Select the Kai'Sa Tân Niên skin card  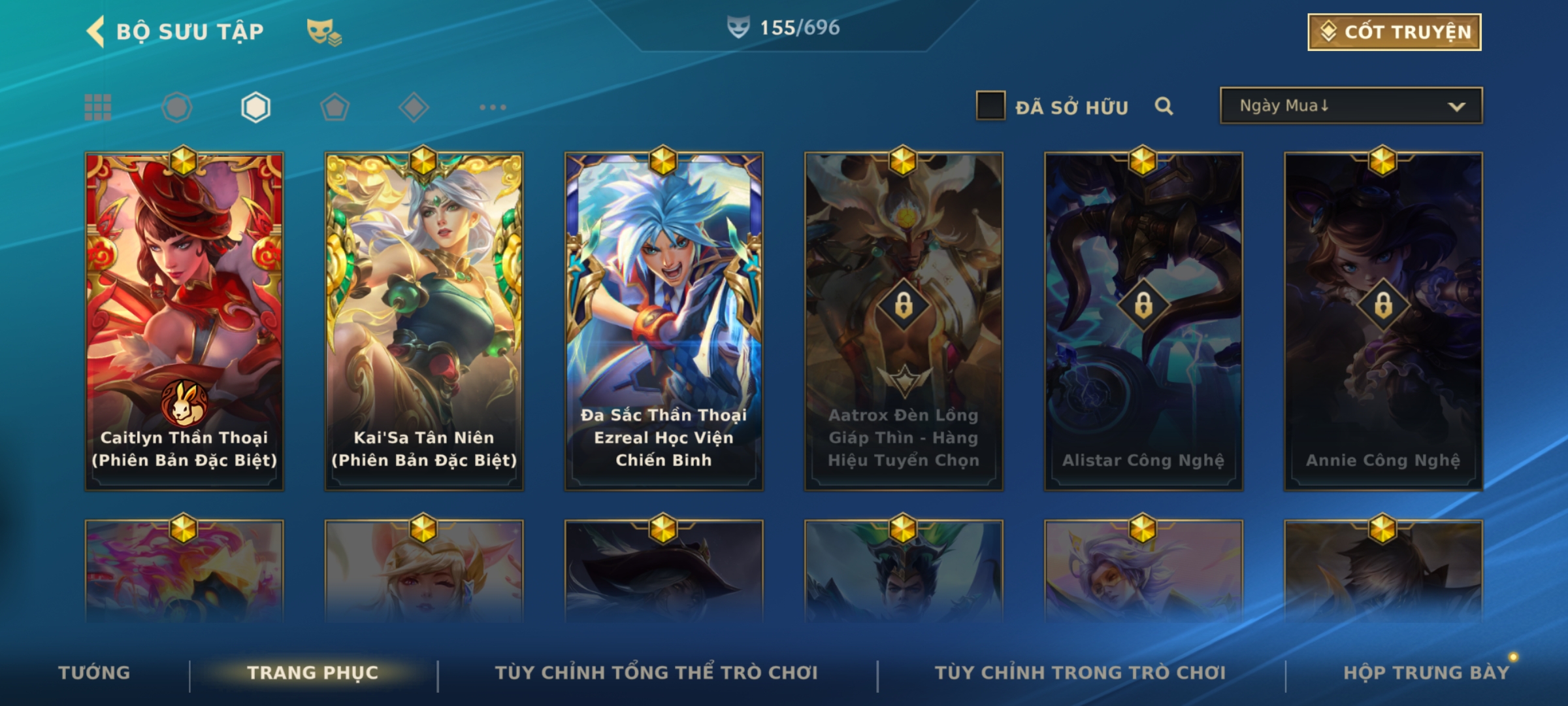[x=424, y=322]
